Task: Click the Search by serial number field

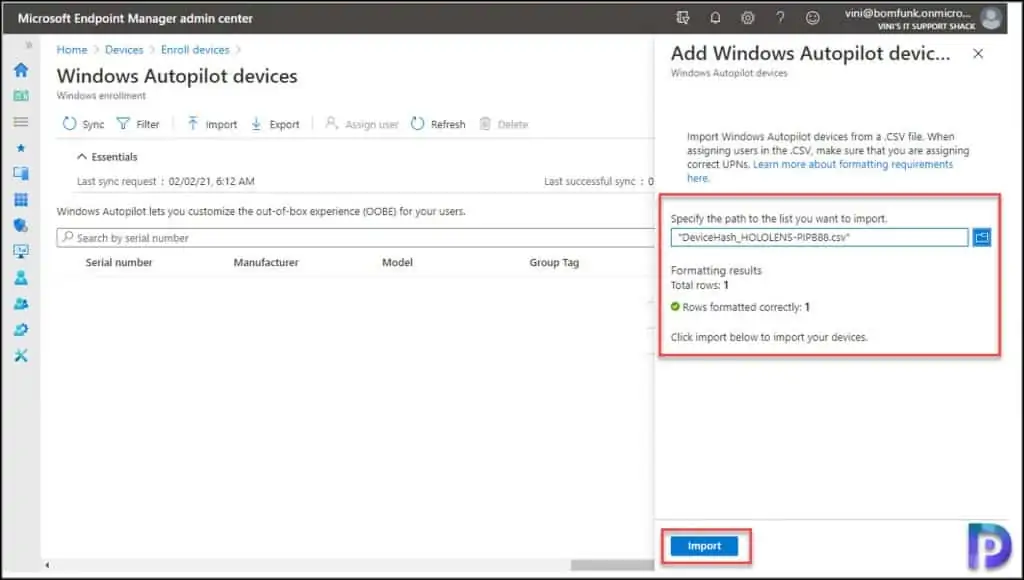Action: 356,238
